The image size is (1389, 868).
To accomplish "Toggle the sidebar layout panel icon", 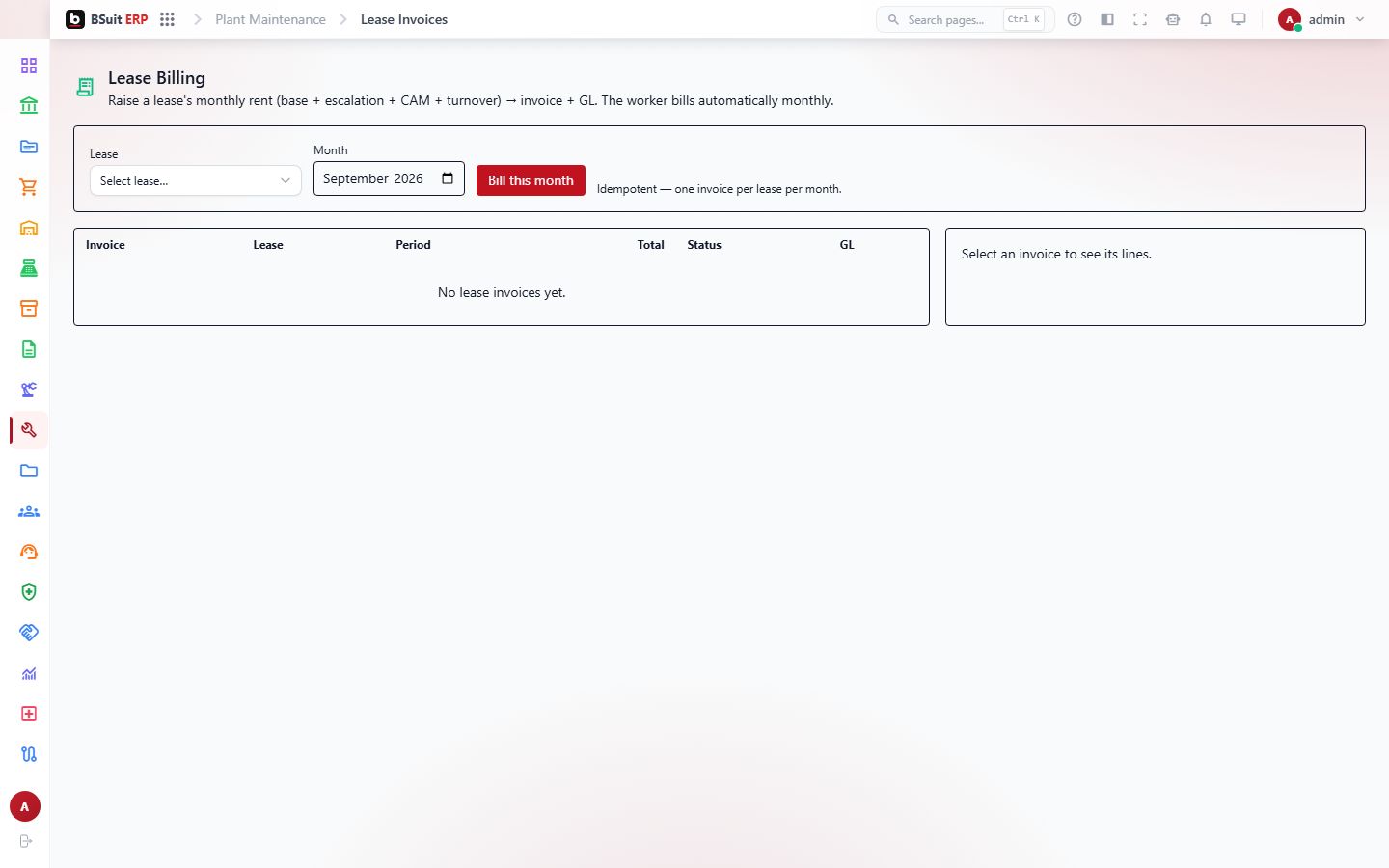I will tap(1107, 19).
